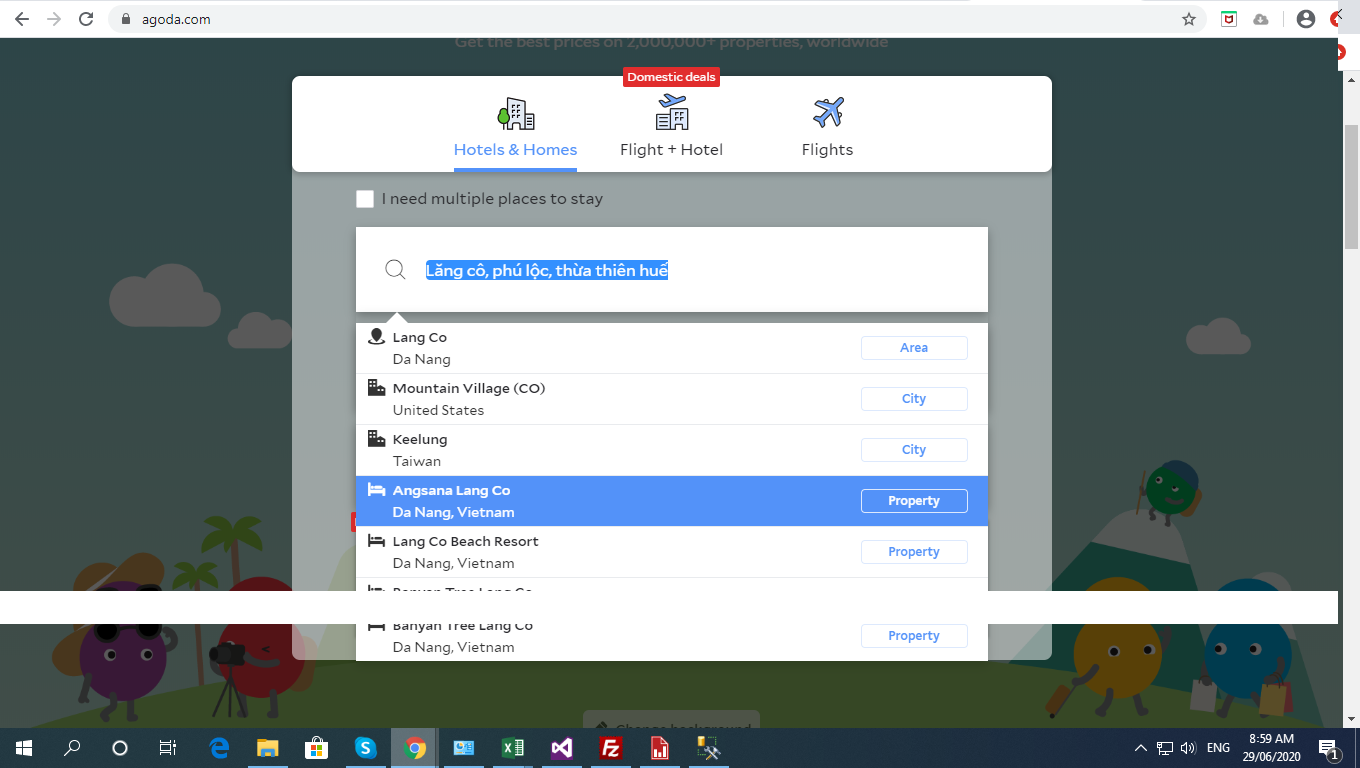Click the Chrome taskbar icon
The height and width of the screenshot is (768, 1360).
click(x=415, y=748)
